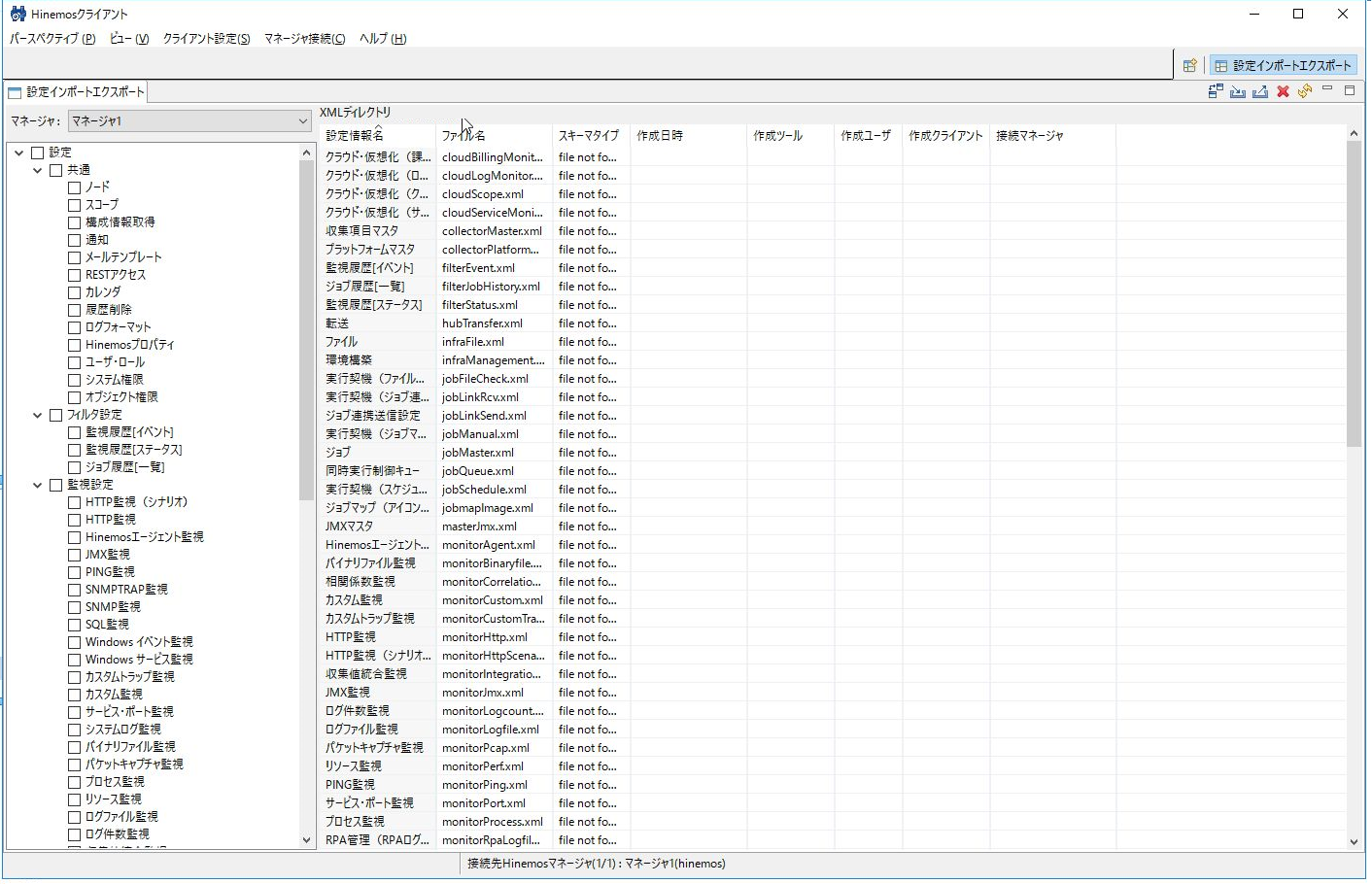Click the import settings icon
The image size is (1372, 884).
pos(1238,90)
